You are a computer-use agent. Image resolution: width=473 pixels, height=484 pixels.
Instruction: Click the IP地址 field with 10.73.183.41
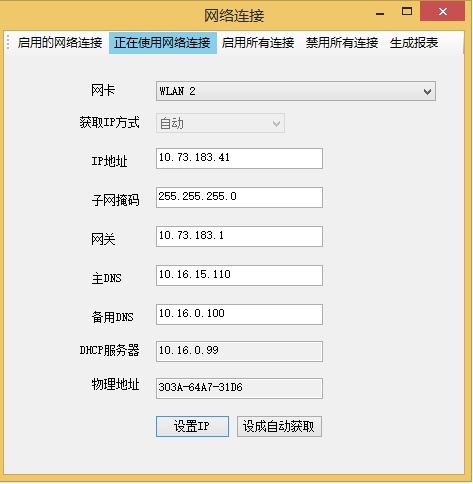pos(239,159)
